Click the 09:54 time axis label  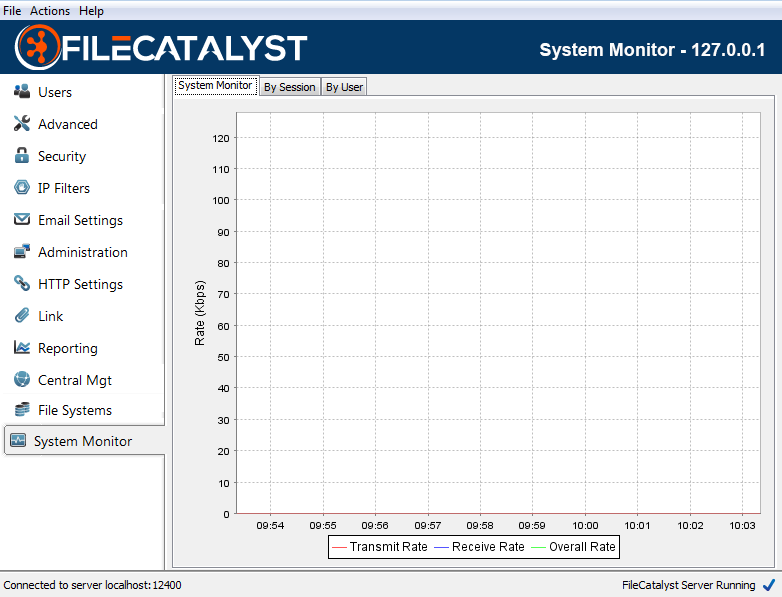(x=270, y=525)
